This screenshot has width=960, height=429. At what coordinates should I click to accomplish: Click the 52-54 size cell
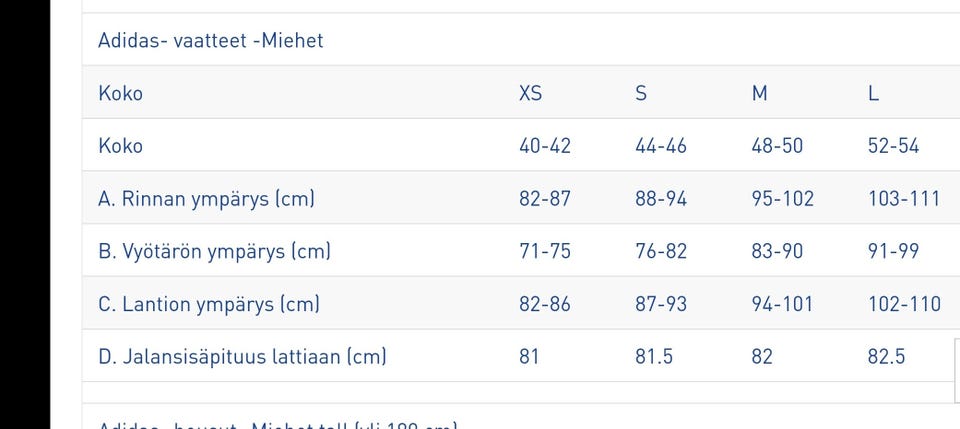(x=893, y=146)
